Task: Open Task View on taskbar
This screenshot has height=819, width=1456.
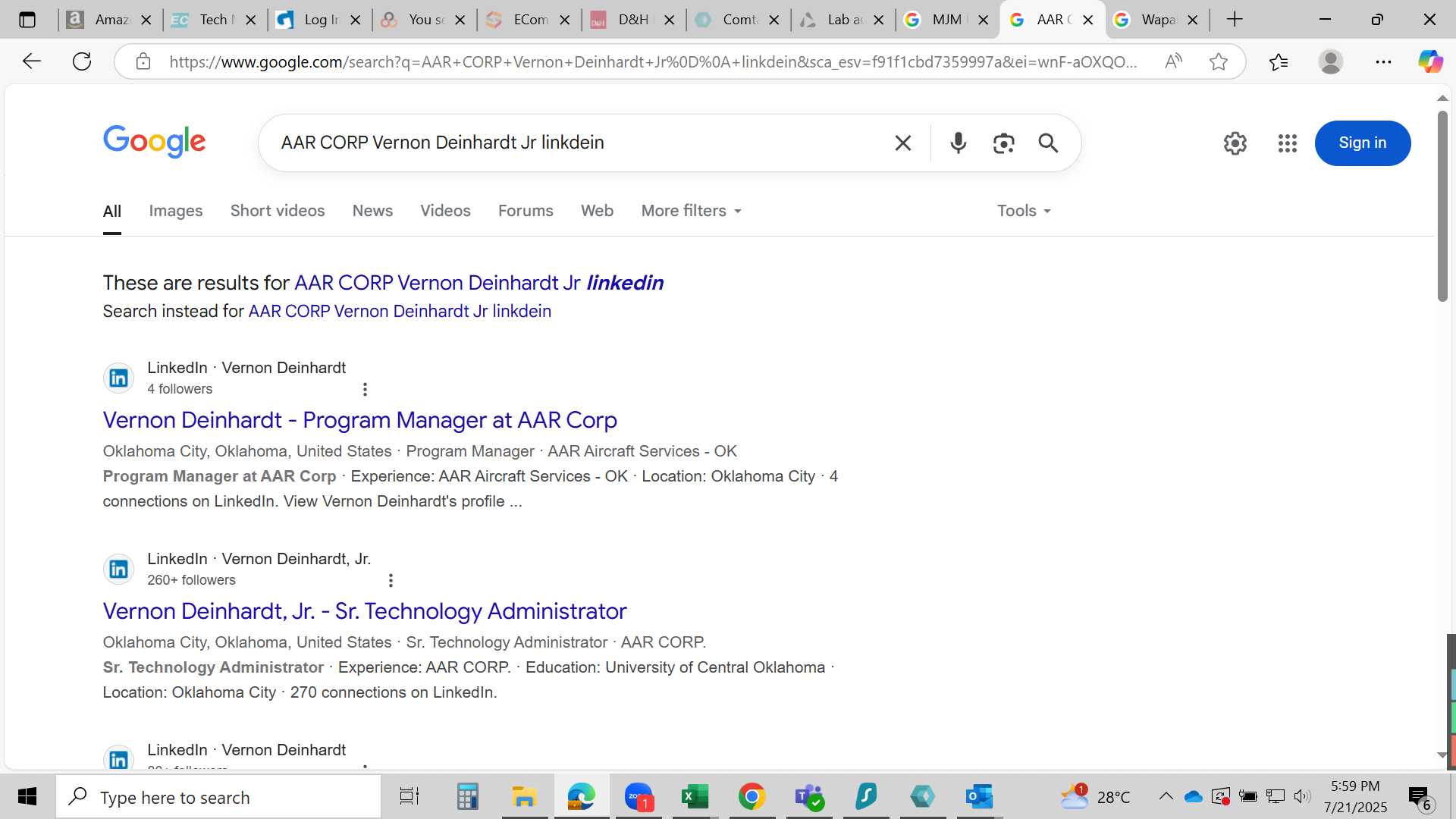Action: coord(409,796)
